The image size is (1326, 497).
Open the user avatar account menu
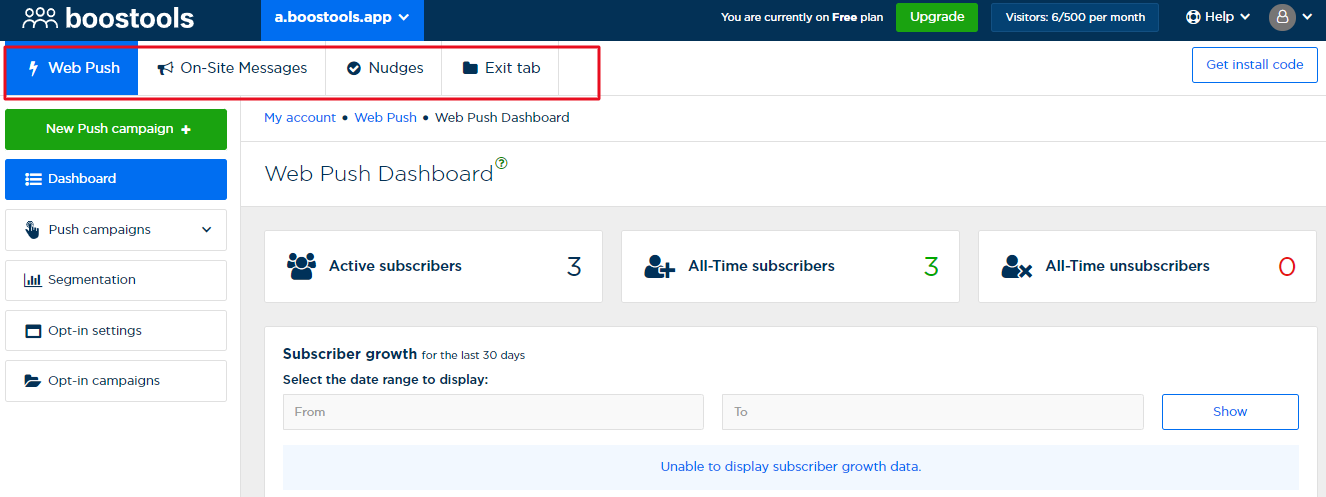(x=1282, y=17)
